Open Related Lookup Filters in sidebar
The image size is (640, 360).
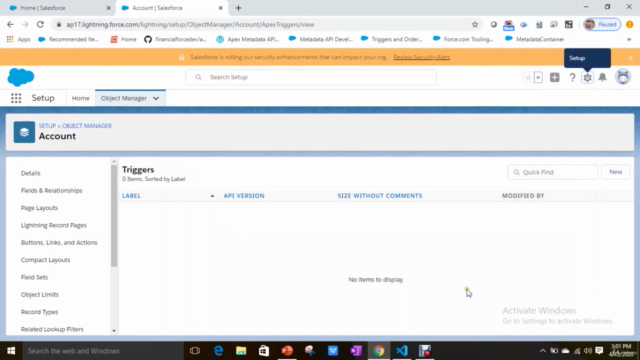[52, 329]
